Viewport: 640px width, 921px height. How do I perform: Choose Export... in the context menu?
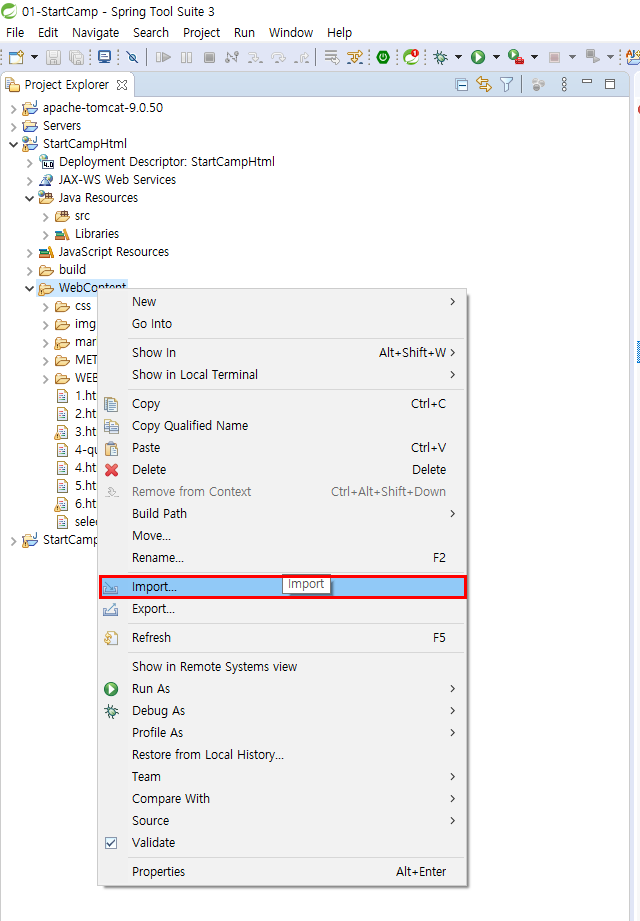pyautogui.click(x=283, y=609)
